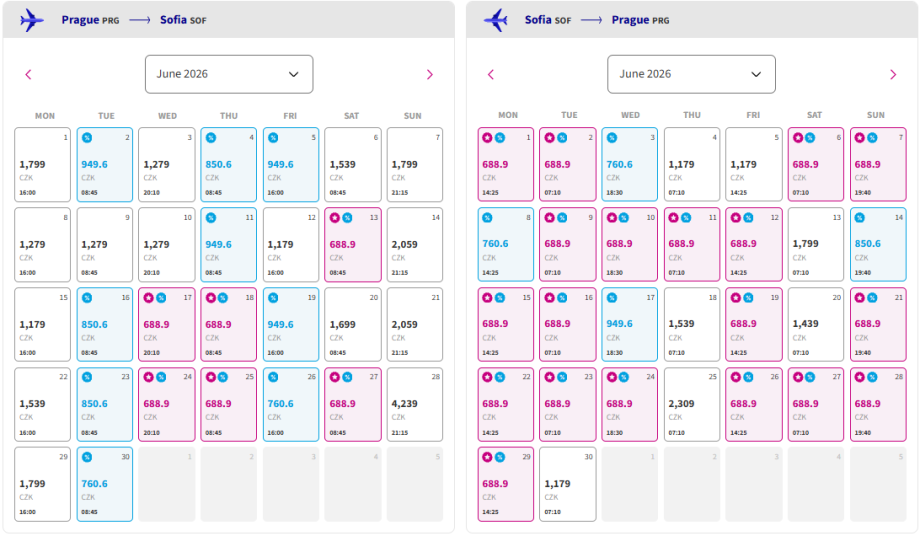Click the pink star icon on Prague–Sofia June 13
Image resolution: width=920 pixels, height=536 pixels.
pos(334,217)
